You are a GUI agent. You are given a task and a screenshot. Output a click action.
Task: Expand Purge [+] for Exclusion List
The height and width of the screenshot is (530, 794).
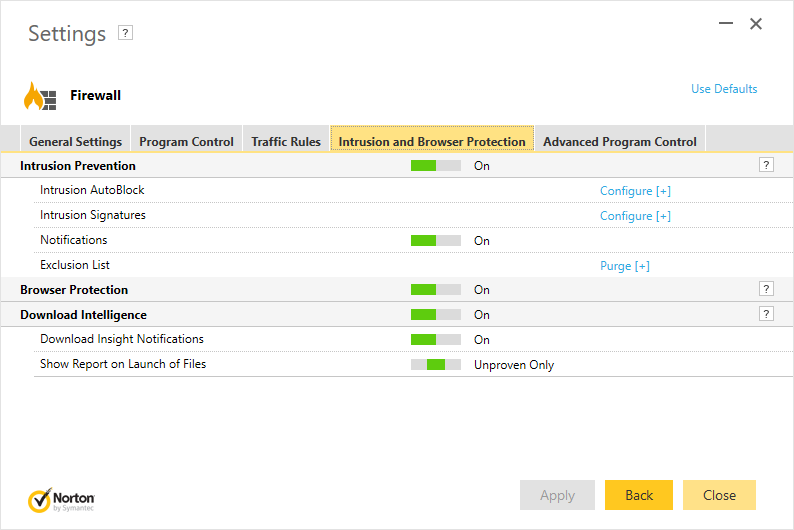click(x=624, y=266)
